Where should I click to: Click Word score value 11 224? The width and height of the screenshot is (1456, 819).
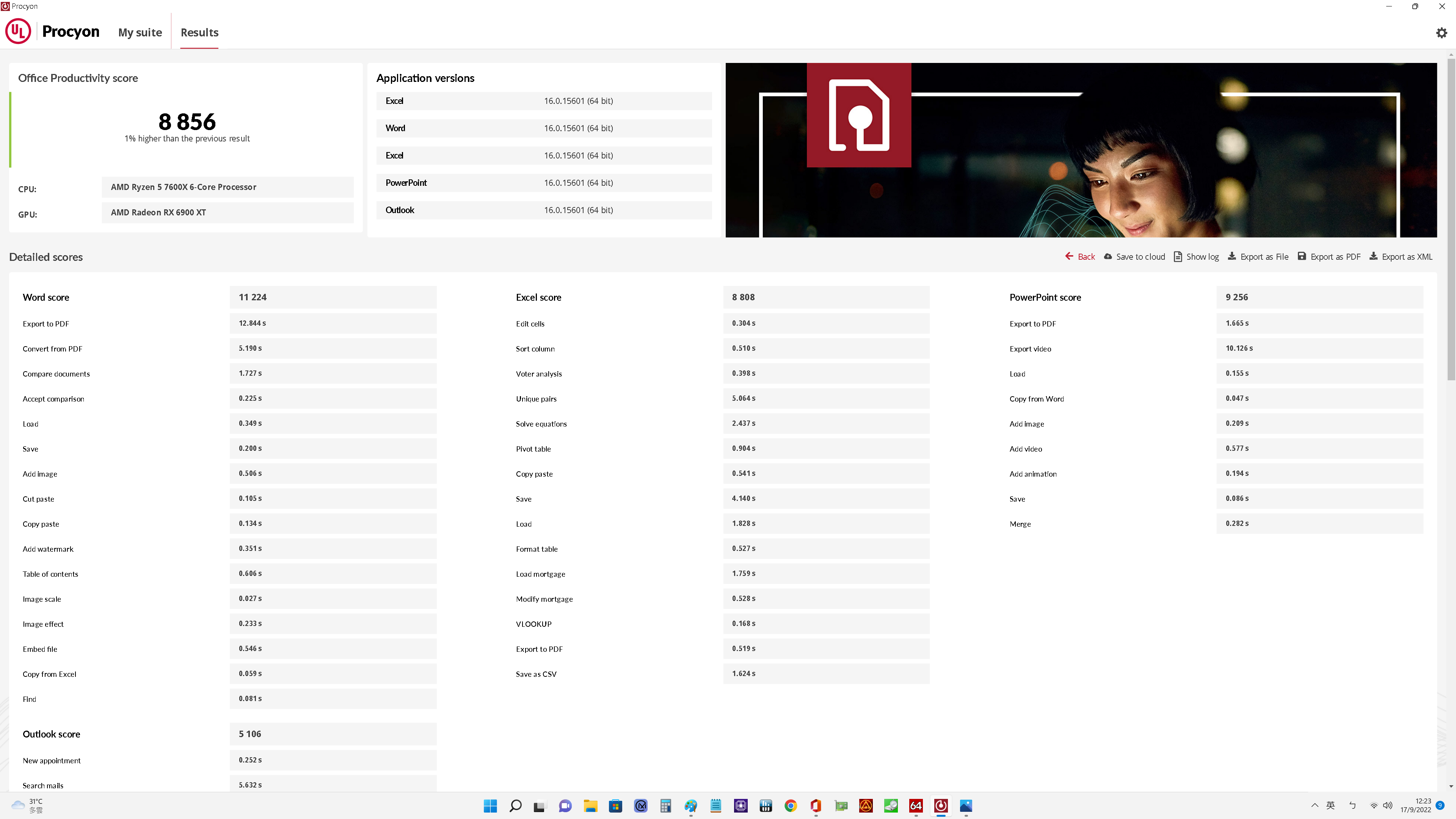click(x=333, y=297)
